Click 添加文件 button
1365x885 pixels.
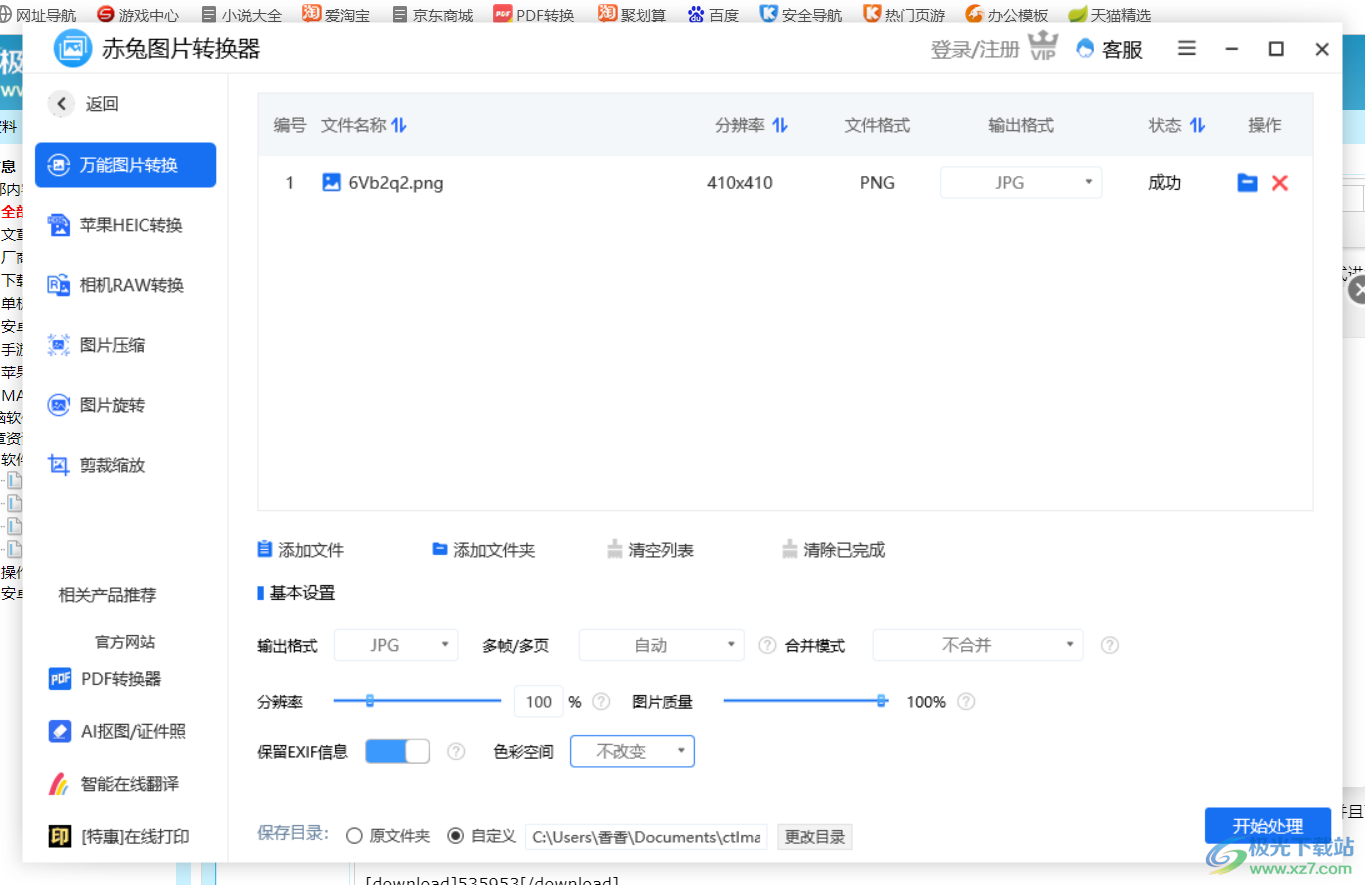(x=300, y=550)
